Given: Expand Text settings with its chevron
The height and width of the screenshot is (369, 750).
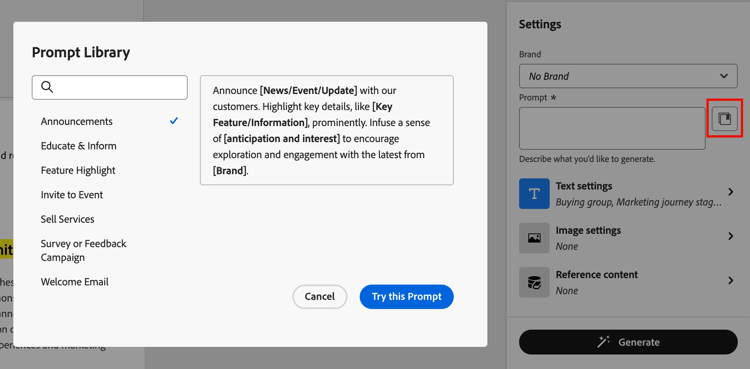Looking at the screenshot, I should tap(730, 192).
